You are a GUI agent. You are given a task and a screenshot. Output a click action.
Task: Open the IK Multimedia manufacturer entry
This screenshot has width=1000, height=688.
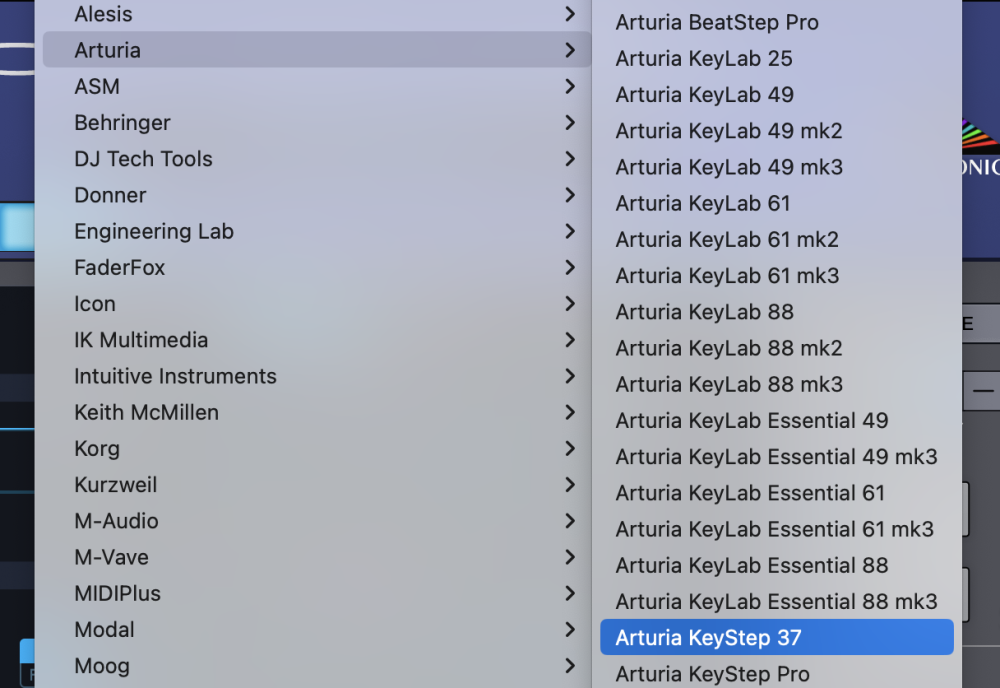point(141,340)
